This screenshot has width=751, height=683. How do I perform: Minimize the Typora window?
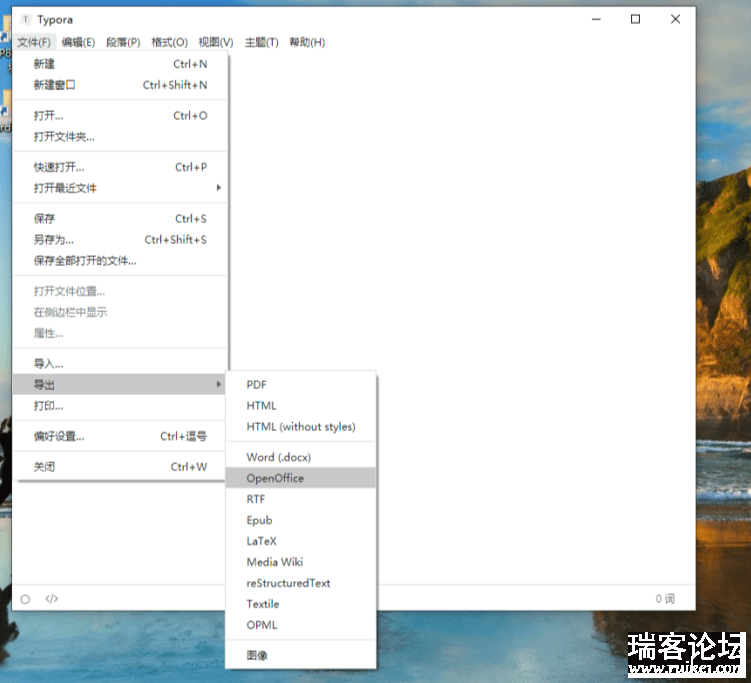[596, 19]
